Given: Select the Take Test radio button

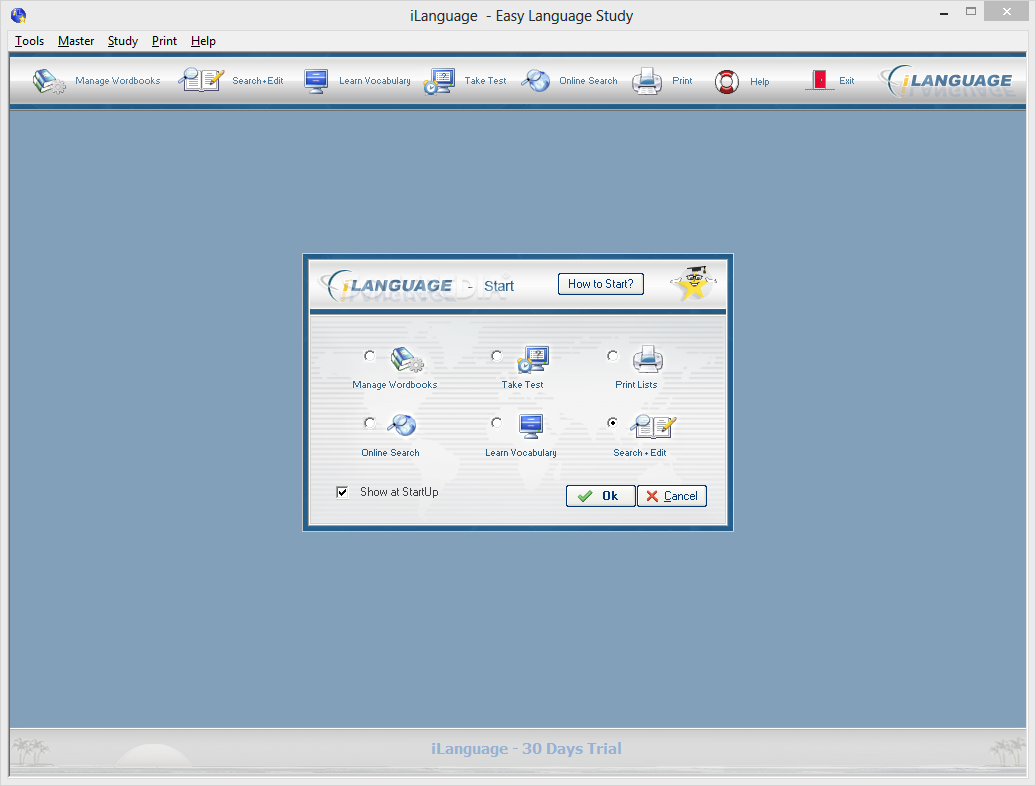Looking at the screenshot, I should tap(497, 356).
